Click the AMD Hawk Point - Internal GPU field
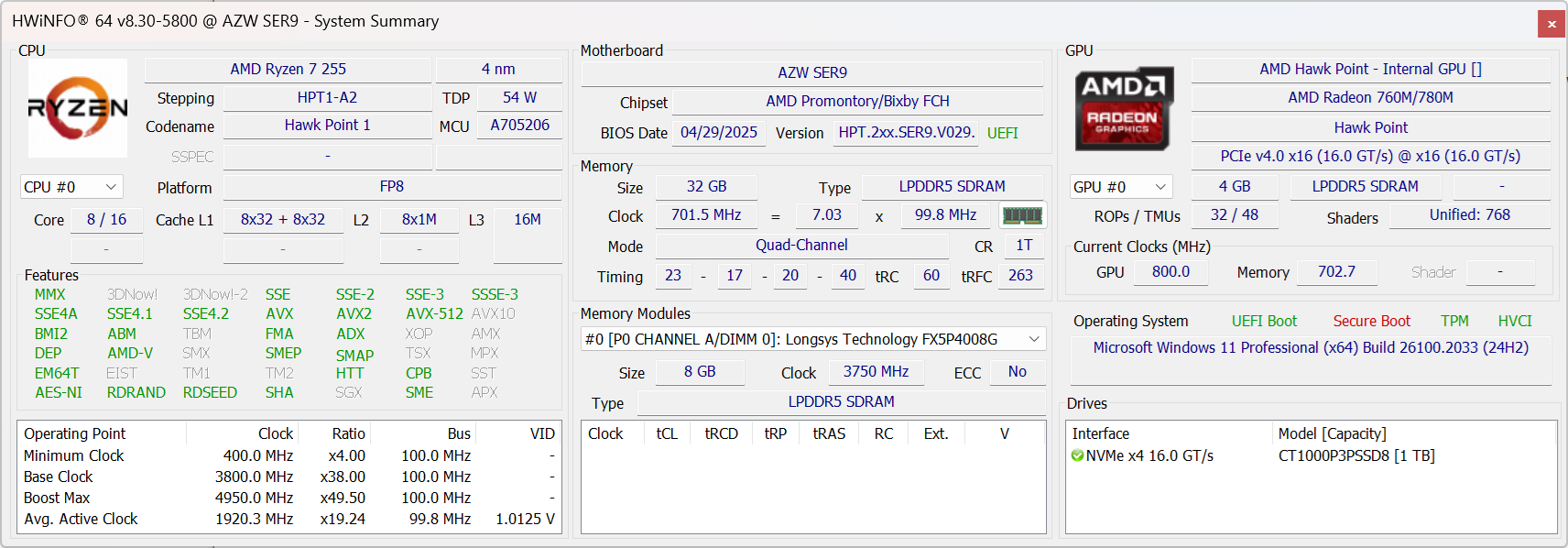 tap(1370, 70)
